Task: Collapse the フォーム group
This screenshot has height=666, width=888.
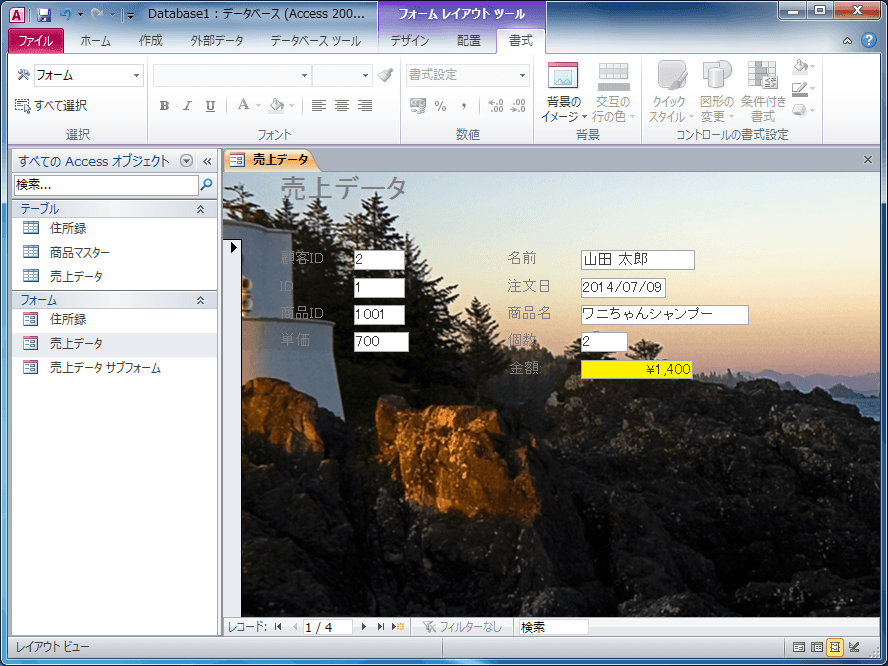Action: [x=200, y=301]
